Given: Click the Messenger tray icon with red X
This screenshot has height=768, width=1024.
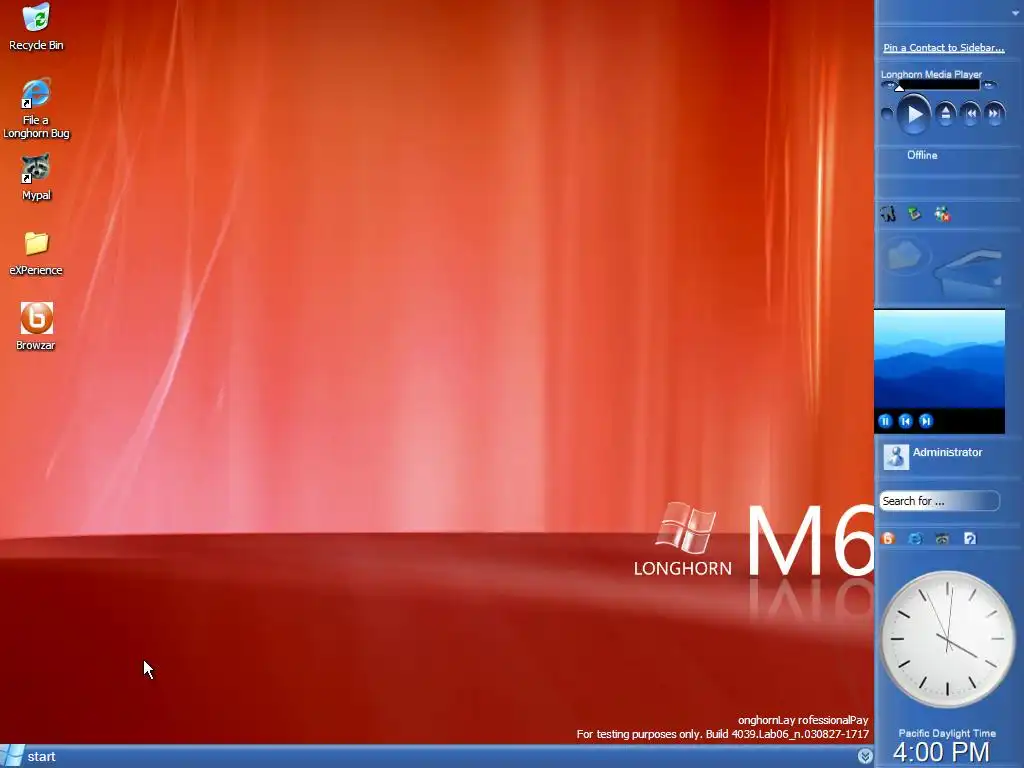Looking at the screenshot, I should tap(942, 214).
